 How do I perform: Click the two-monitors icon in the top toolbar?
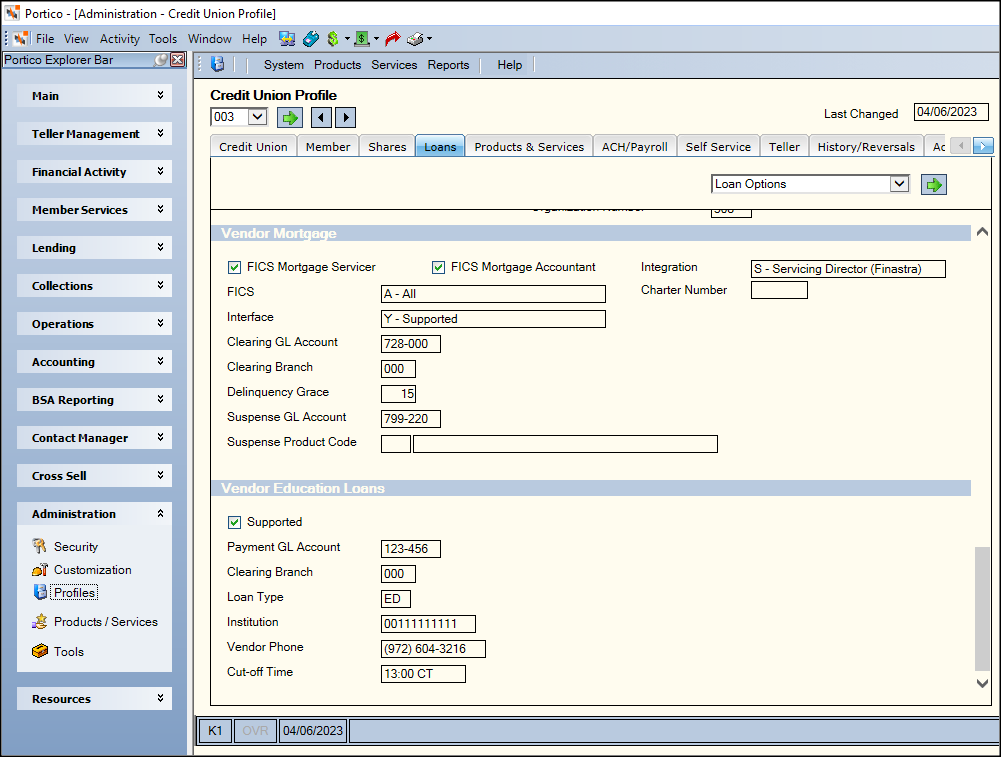(x=287, y=39)
